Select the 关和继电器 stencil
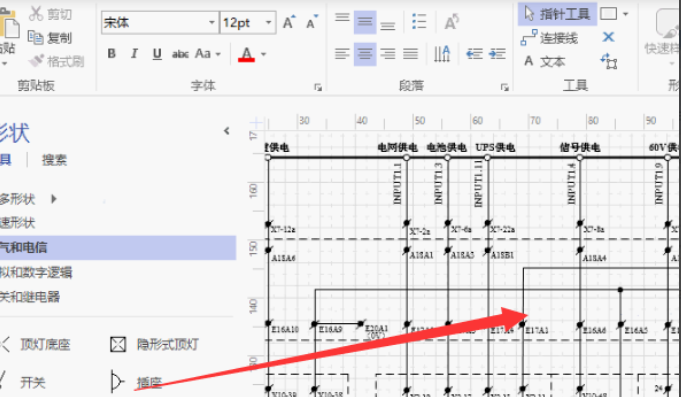 (30, 297)
